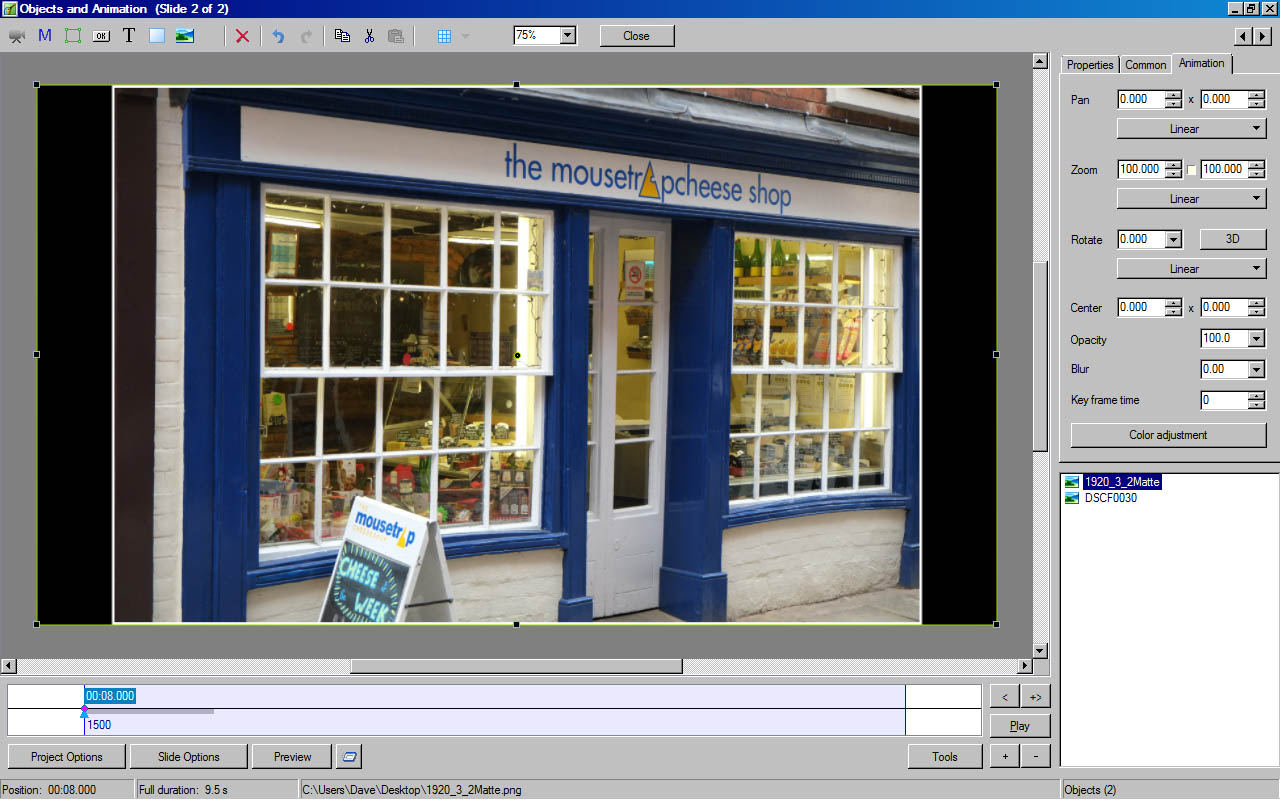This screenshot has width=1280, height=800.
Task: Delete selected object with red X
Action: click(242, 36)
